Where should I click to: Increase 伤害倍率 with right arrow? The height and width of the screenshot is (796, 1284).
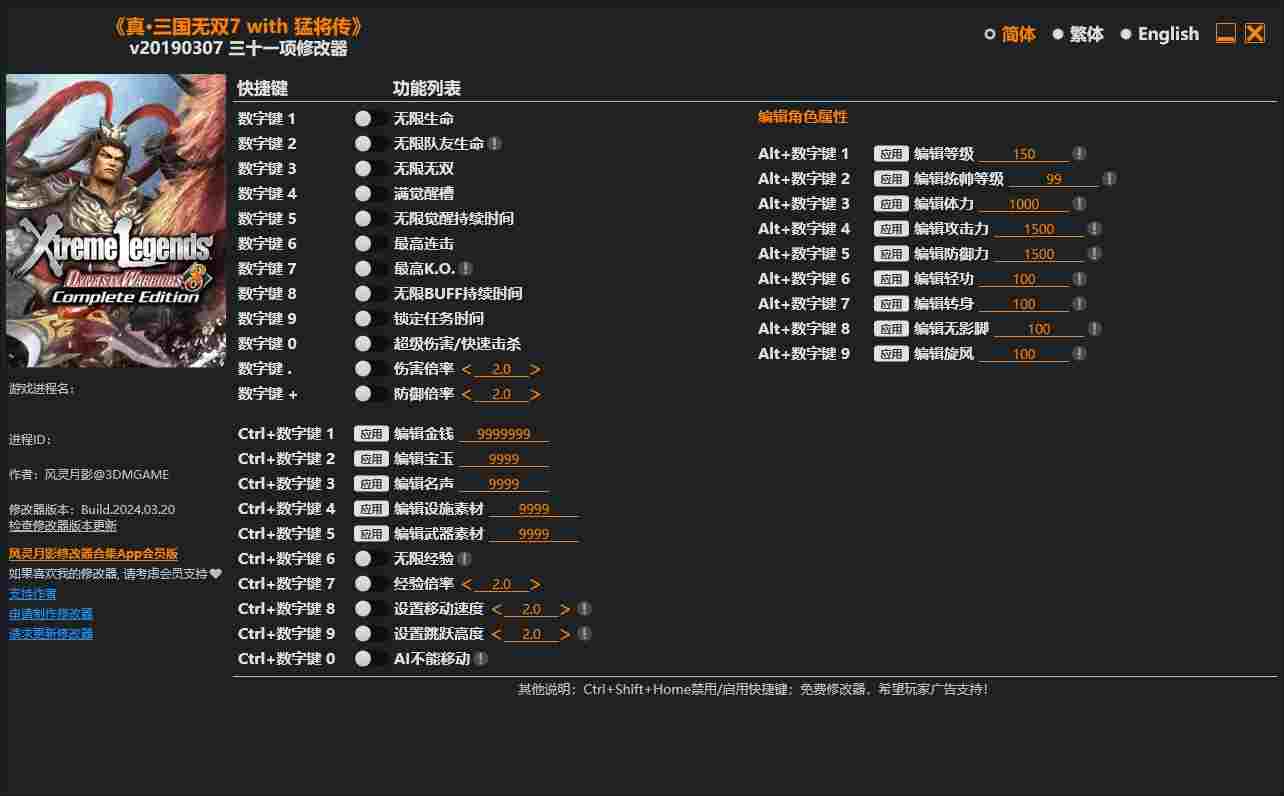click(536, 370)
